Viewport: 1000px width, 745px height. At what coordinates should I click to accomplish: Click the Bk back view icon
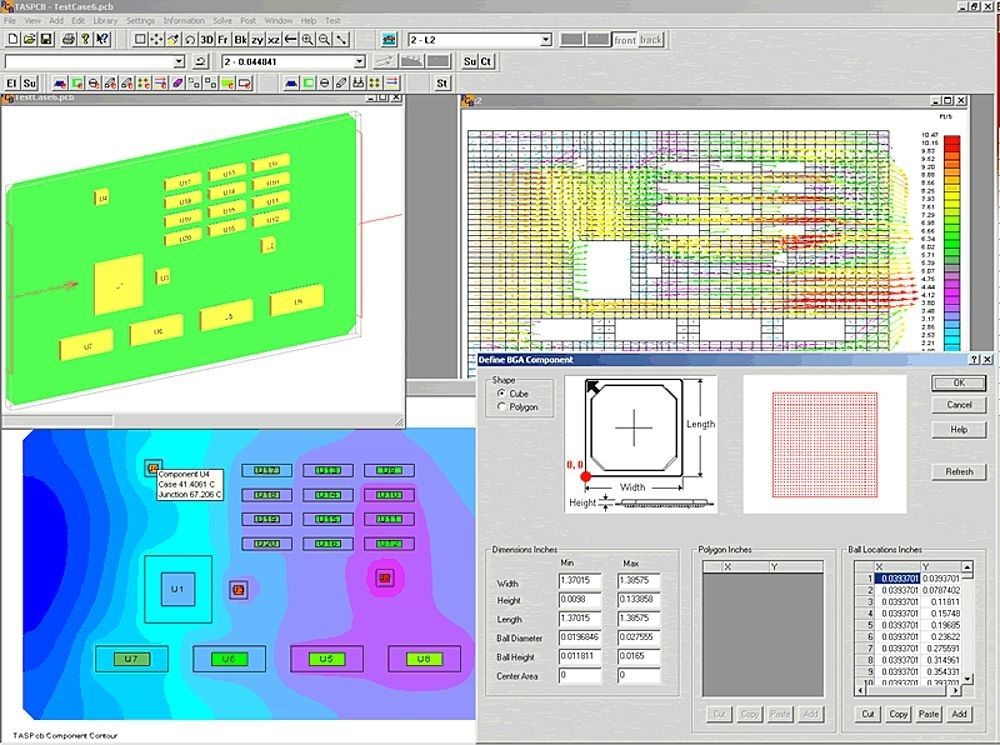240,39
